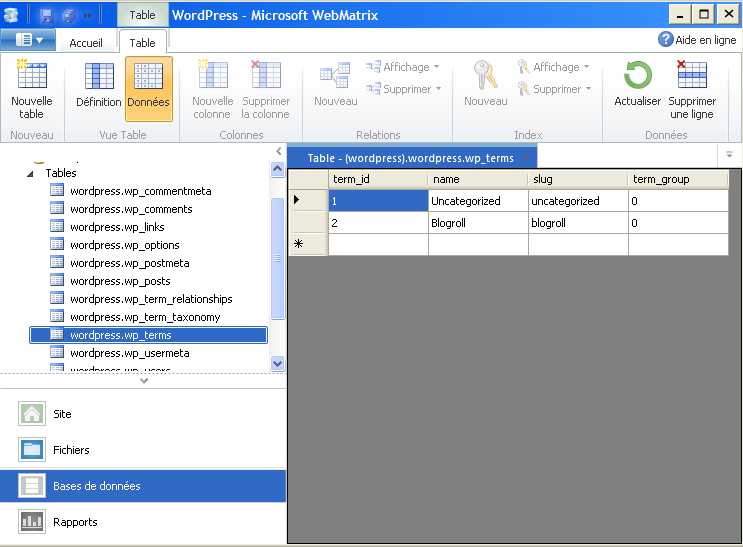Open the application menu dropdown
The width and height of the screenshot is (743, 547).
29,40
